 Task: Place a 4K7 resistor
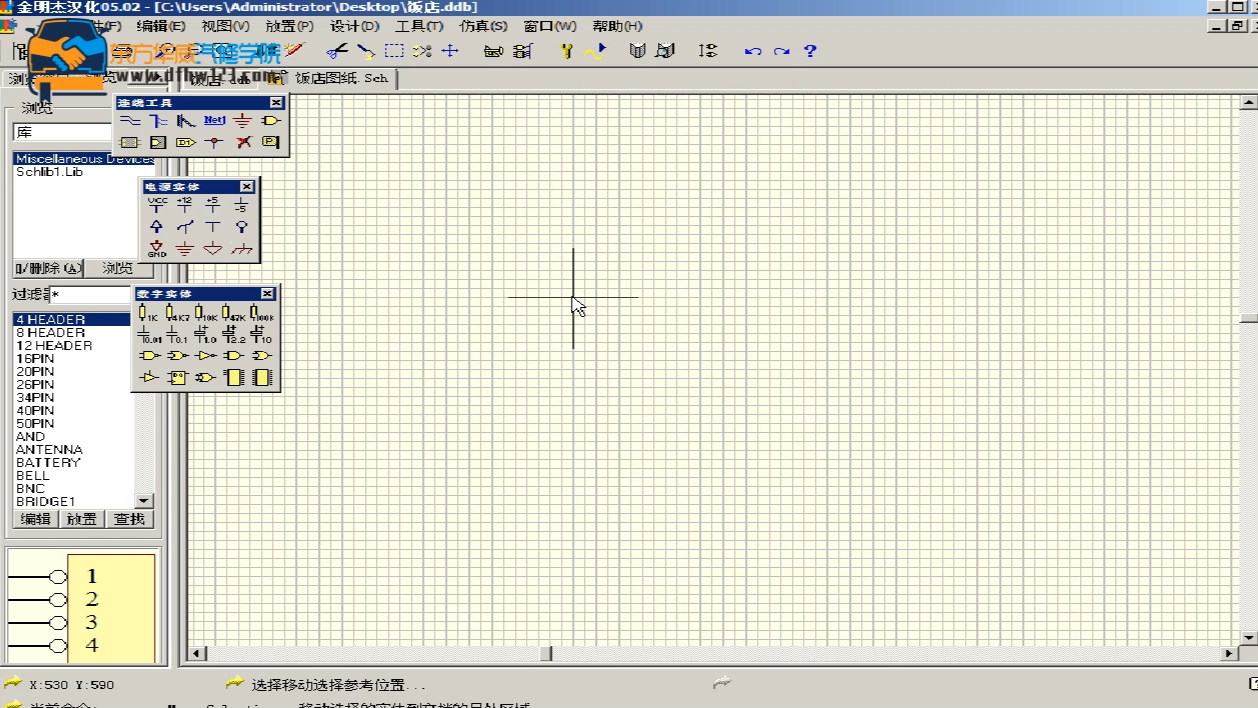(177, 314)
